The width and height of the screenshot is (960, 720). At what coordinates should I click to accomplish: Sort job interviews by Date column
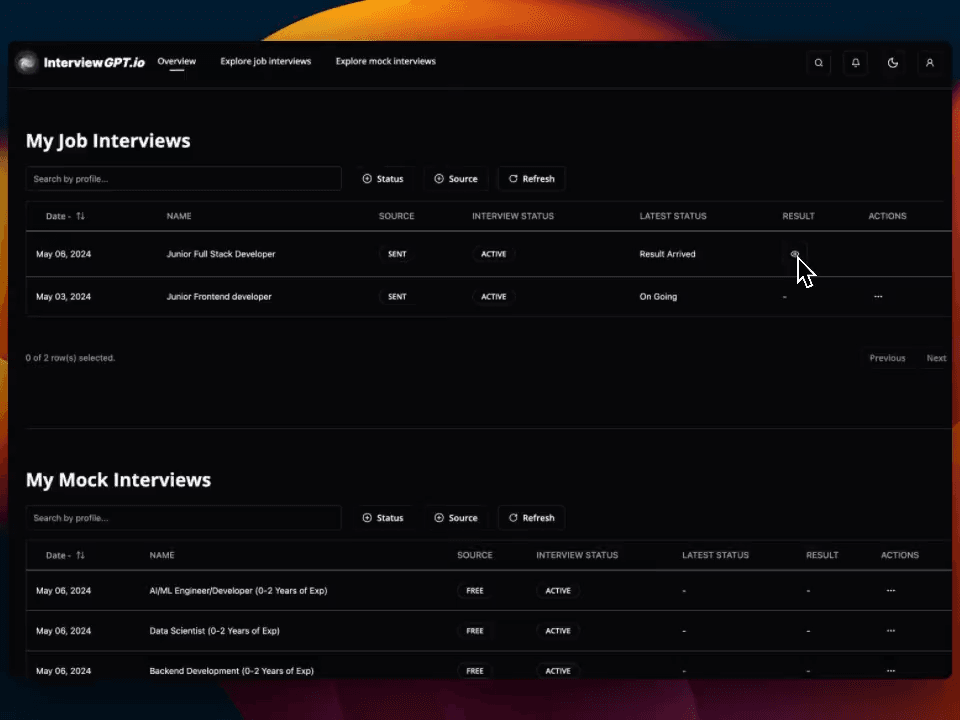[x=65, y=216]
